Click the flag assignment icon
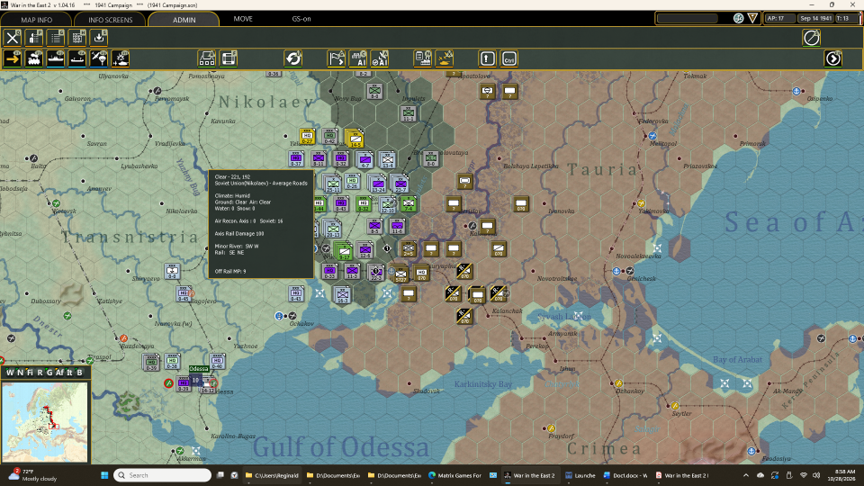 (336, 58)
